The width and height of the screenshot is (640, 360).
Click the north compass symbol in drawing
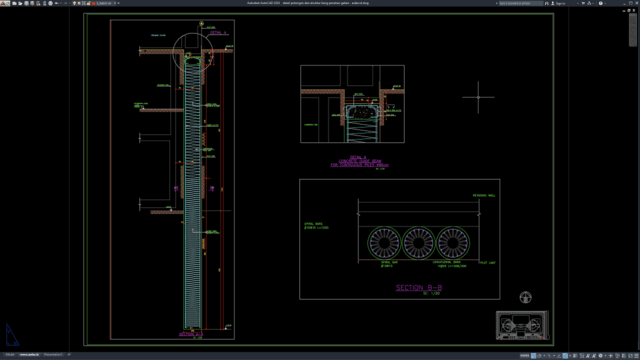click(526, 297)
